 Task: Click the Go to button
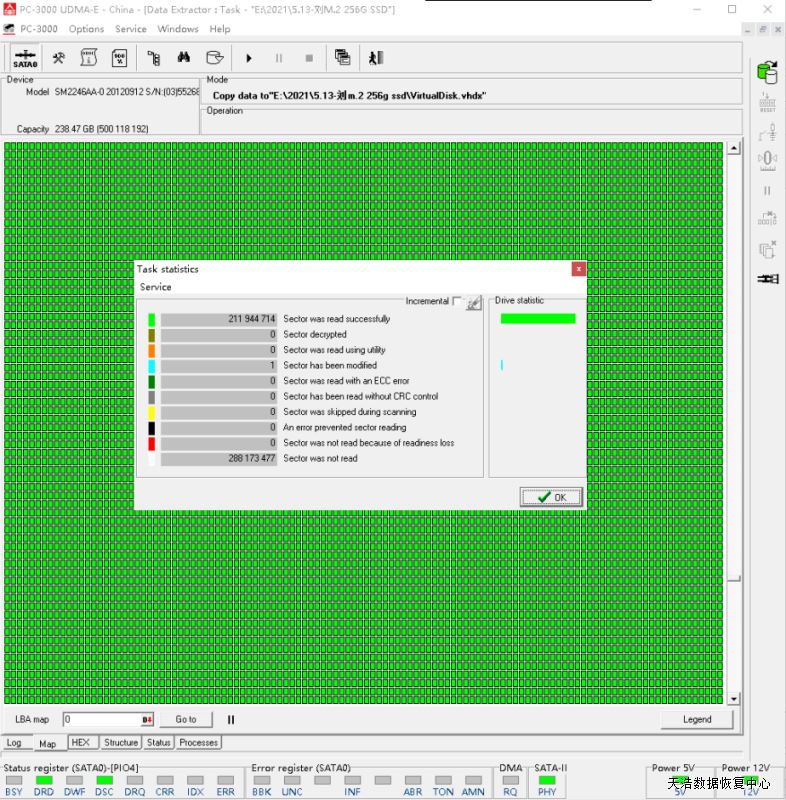tap(186, 719)
